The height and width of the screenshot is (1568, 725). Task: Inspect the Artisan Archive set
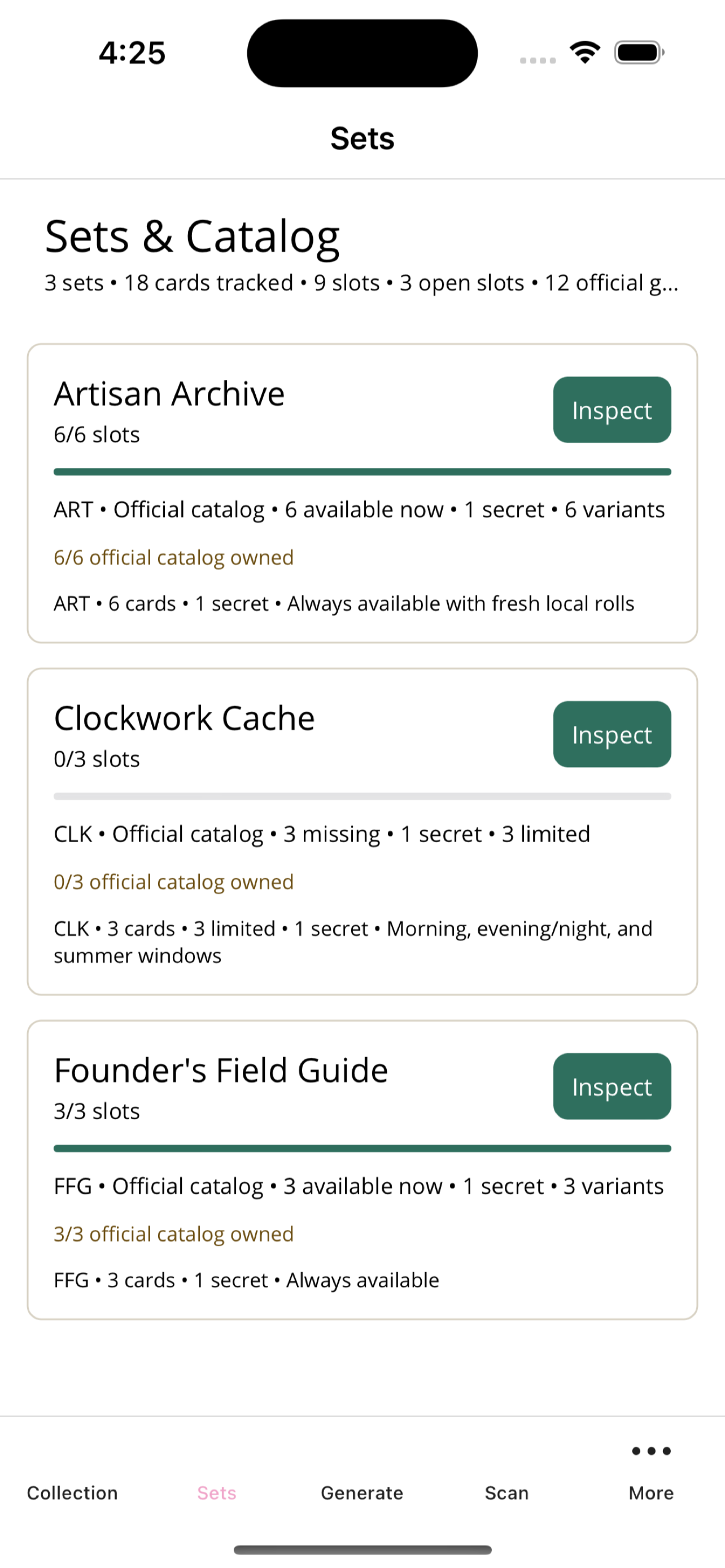[612, 410]
